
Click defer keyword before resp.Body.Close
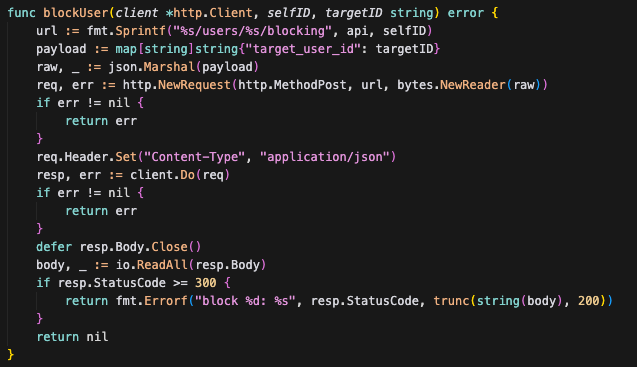pyautogui.click(x=54, y=247)
